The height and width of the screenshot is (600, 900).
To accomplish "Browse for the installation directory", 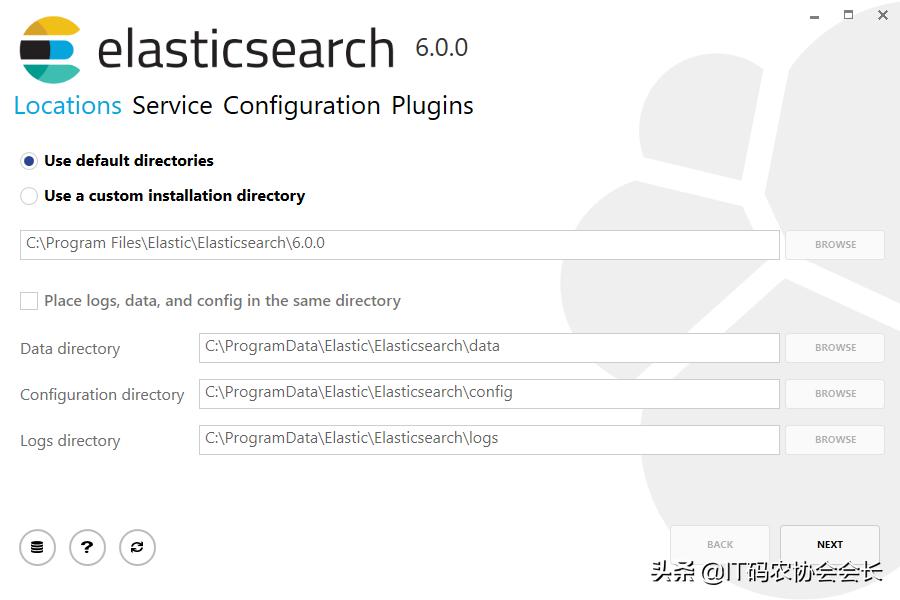I will coord(834,244).
